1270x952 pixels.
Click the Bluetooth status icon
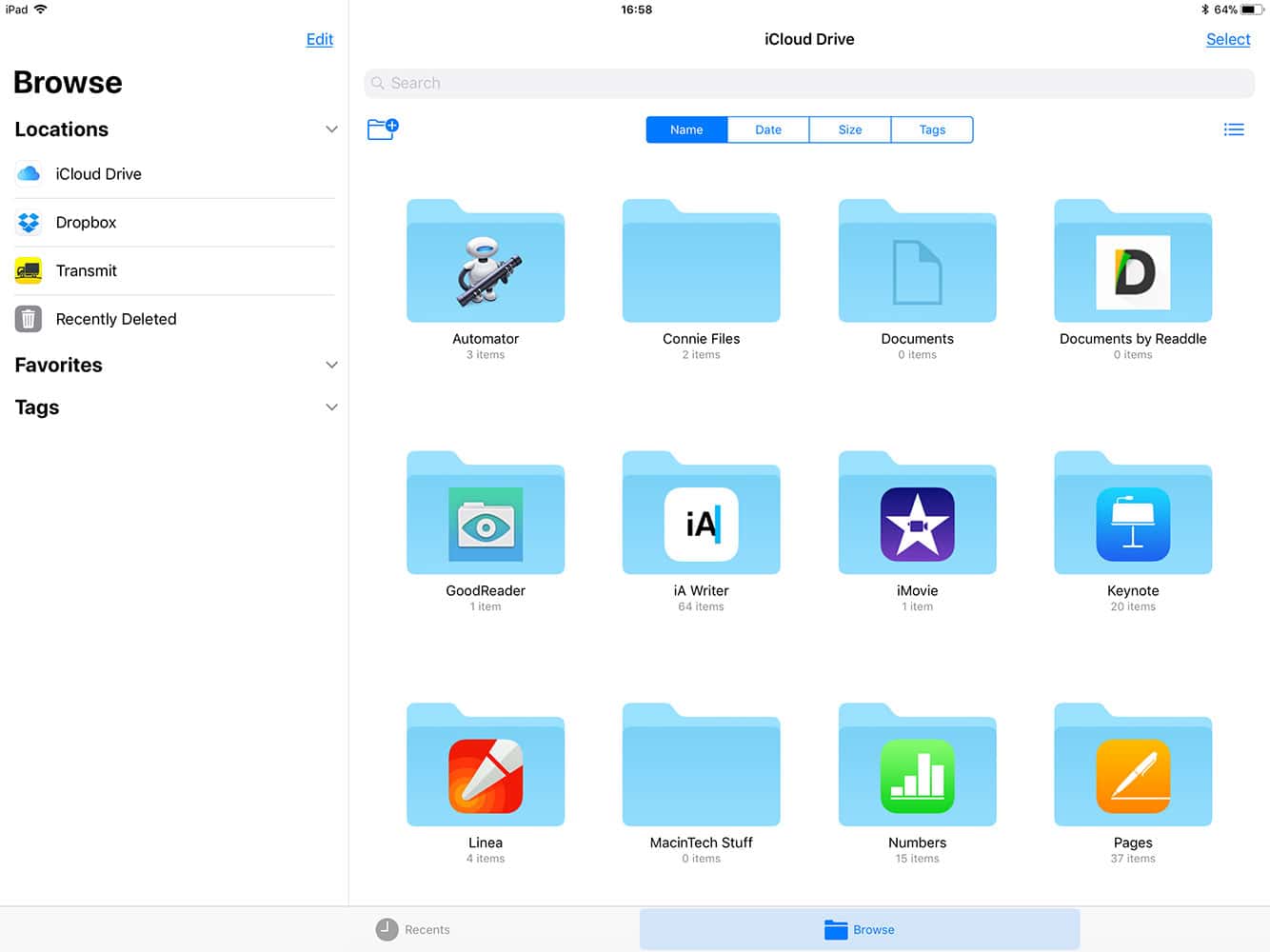point(1204,10)
